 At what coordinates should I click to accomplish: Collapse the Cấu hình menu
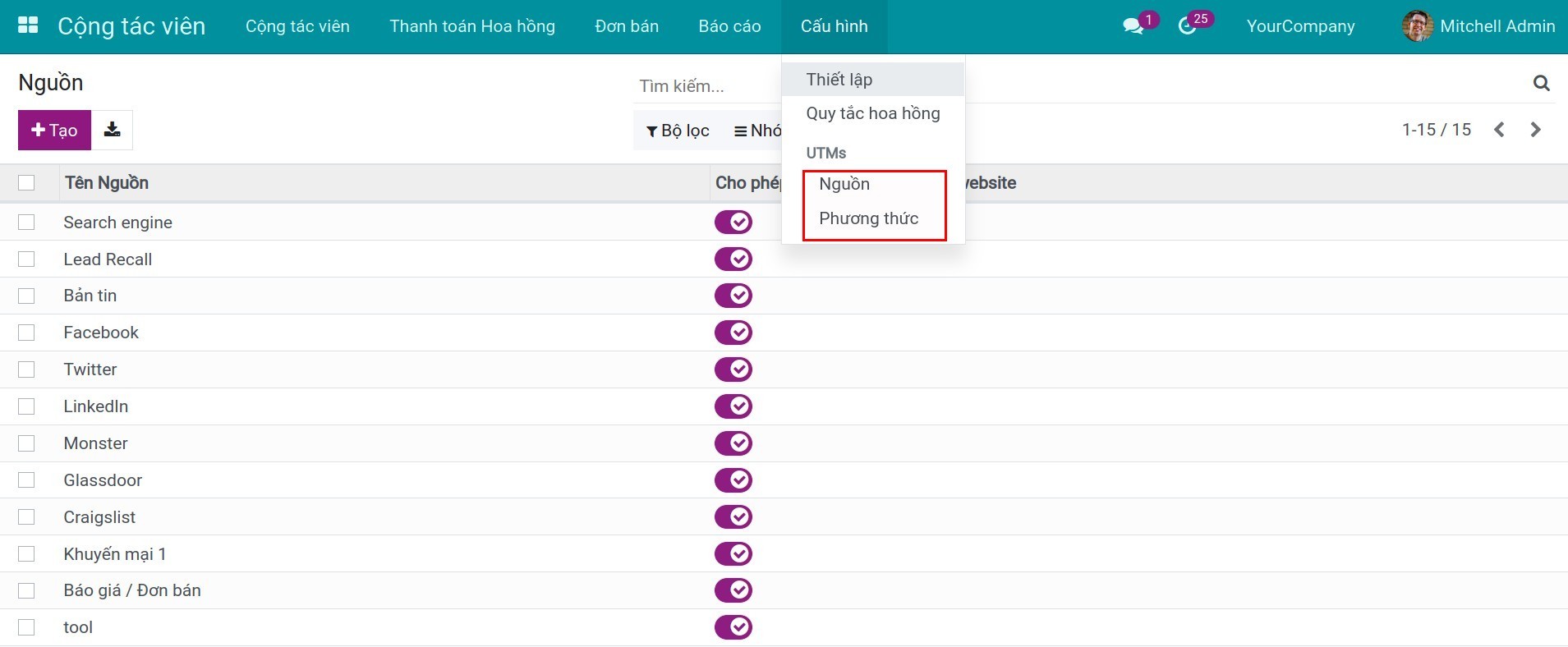coord(834,26)
